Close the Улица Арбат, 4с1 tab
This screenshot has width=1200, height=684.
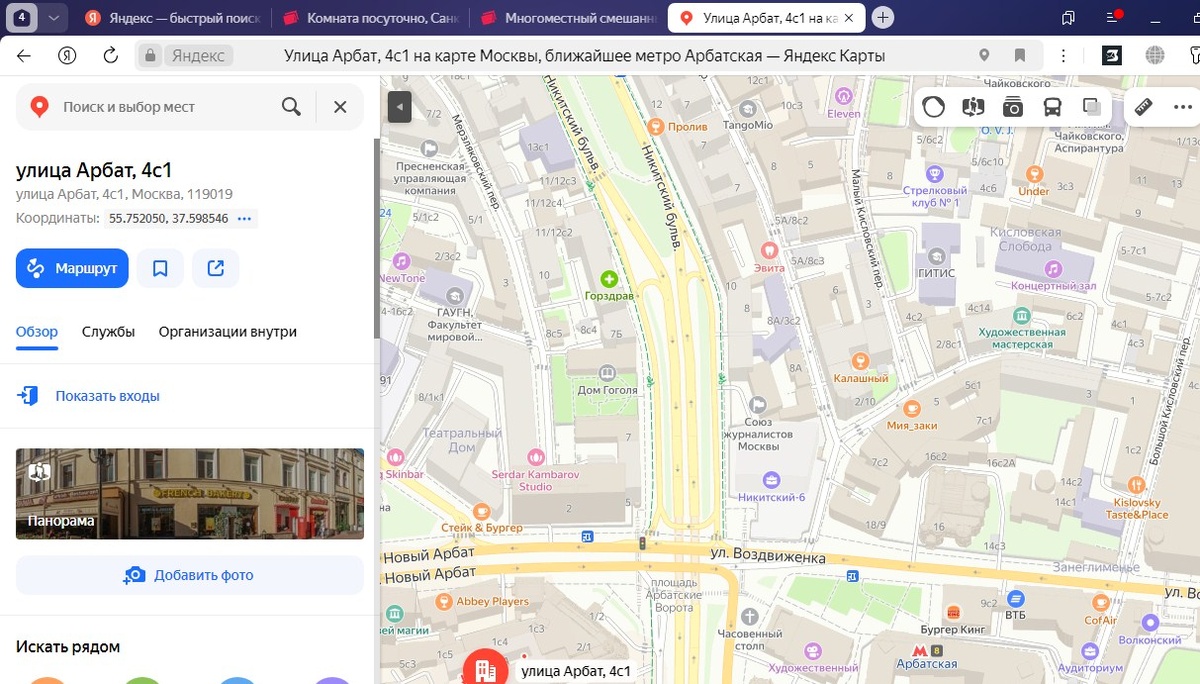click(849, 18)
